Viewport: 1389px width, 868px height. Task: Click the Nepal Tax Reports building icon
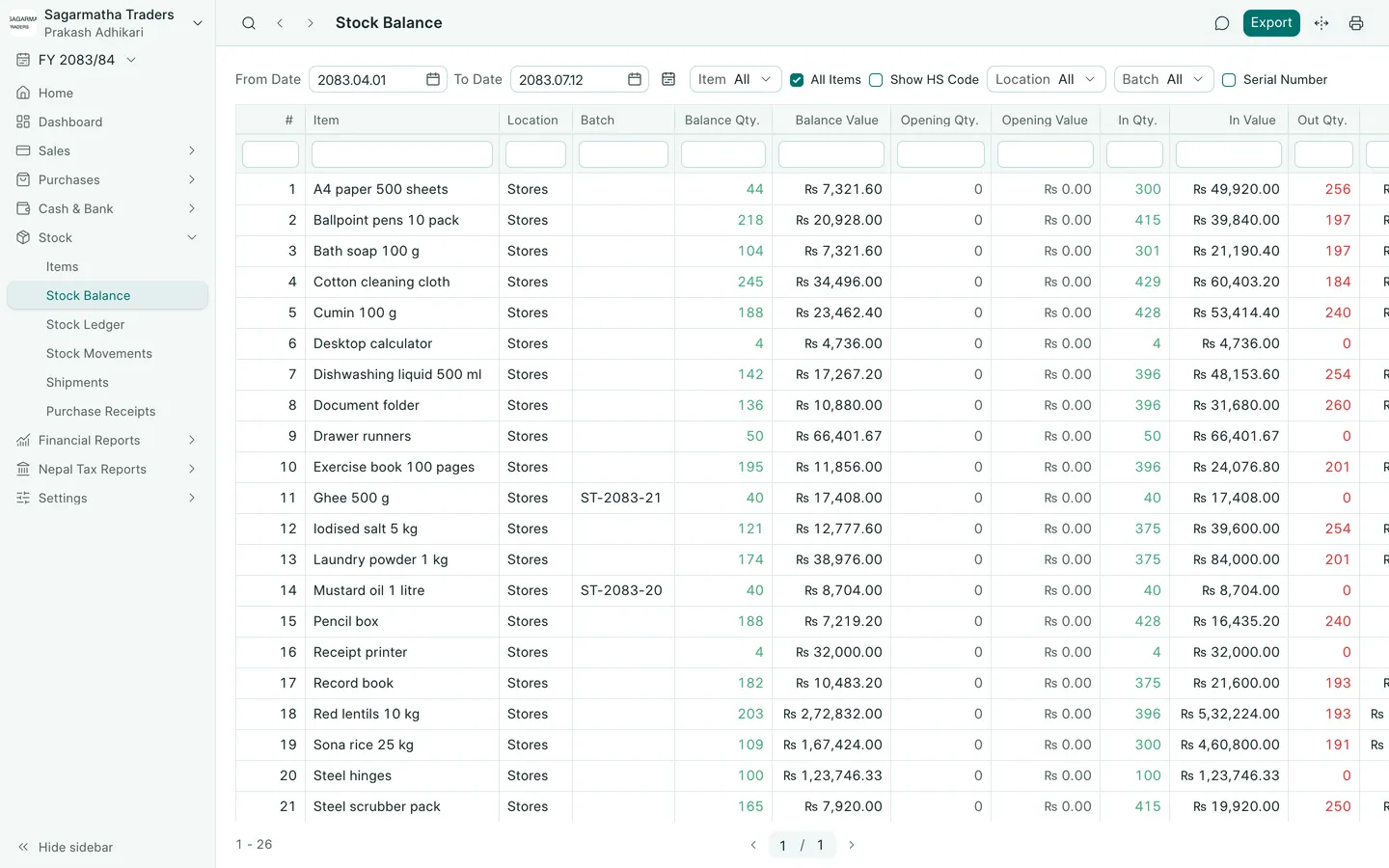point(23,469)
